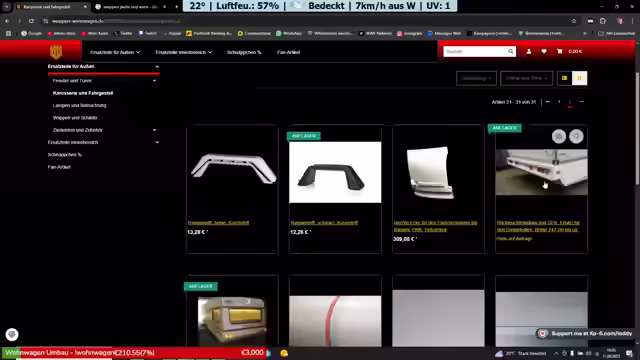Open the apps grid icon in the bookmarks bar
The height and width of the screenshot is (360, 640).
coord(8,33)
